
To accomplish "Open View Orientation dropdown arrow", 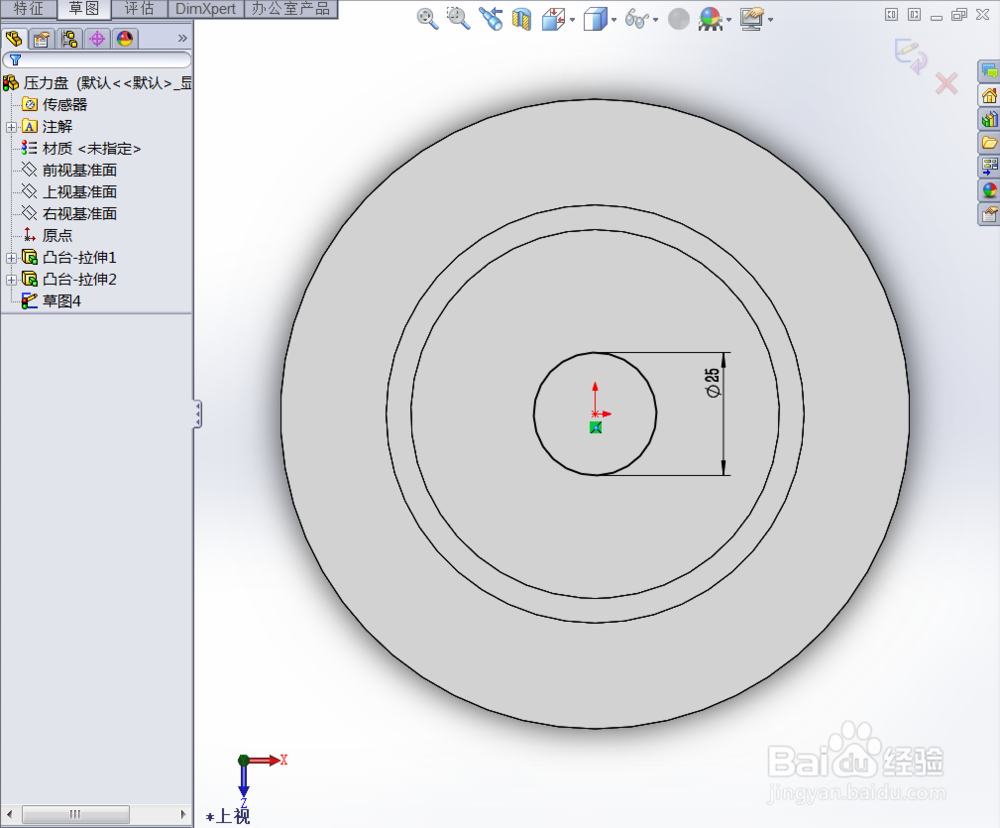I will pyautogui.click(x=572, y=20).
